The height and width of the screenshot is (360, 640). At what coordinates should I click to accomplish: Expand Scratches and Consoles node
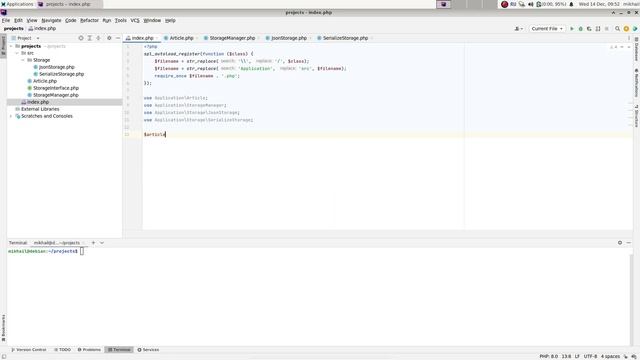(x=11, y=116)
